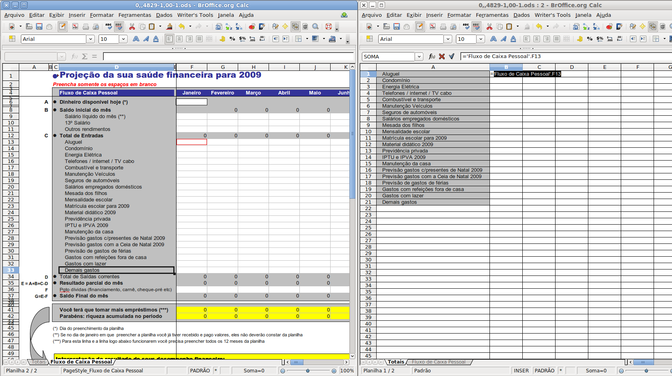
Task: Adjust zoom slider in left status bar
Action: point(308,371)
